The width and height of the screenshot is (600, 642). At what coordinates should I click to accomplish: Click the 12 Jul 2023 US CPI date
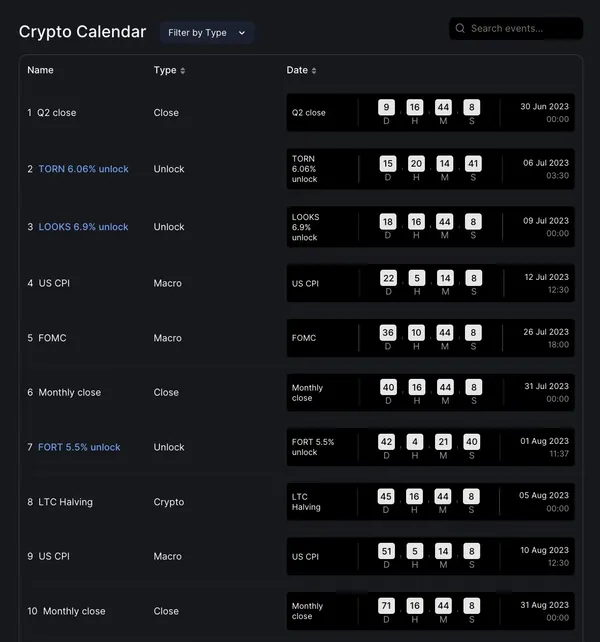(546, 277)
